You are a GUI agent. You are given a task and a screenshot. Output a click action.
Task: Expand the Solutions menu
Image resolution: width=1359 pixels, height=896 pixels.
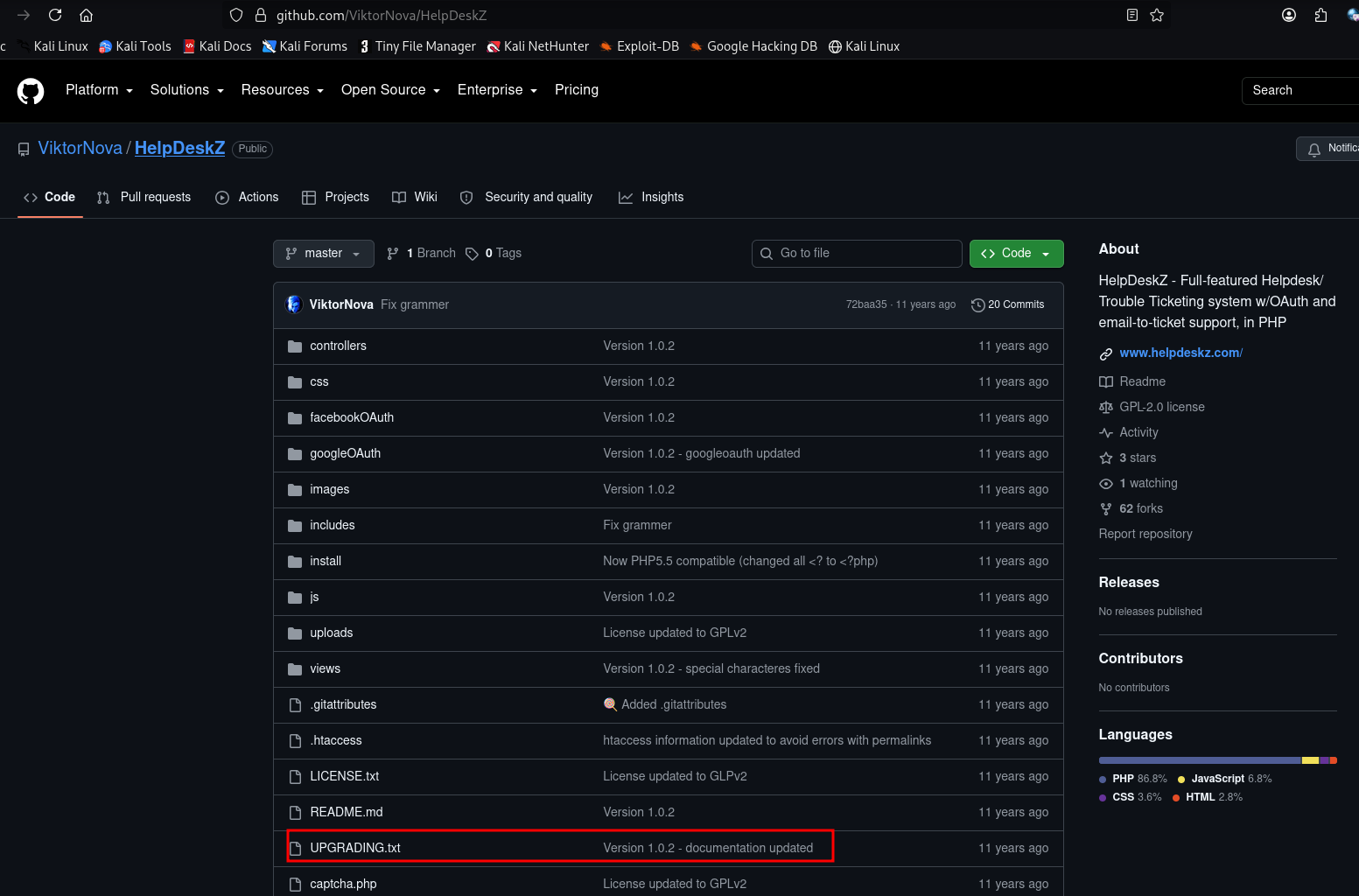click(x=187, y=90)
